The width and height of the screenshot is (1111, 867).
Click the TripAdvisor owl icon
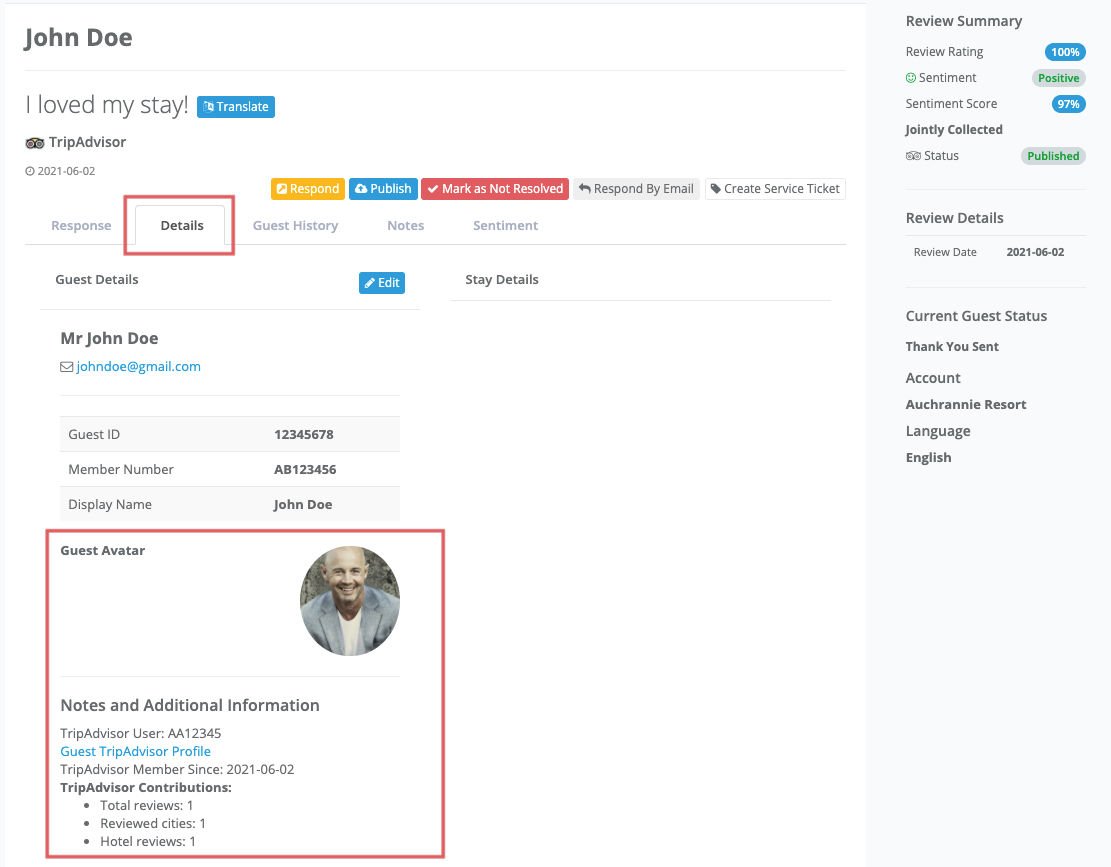(35, 142)
